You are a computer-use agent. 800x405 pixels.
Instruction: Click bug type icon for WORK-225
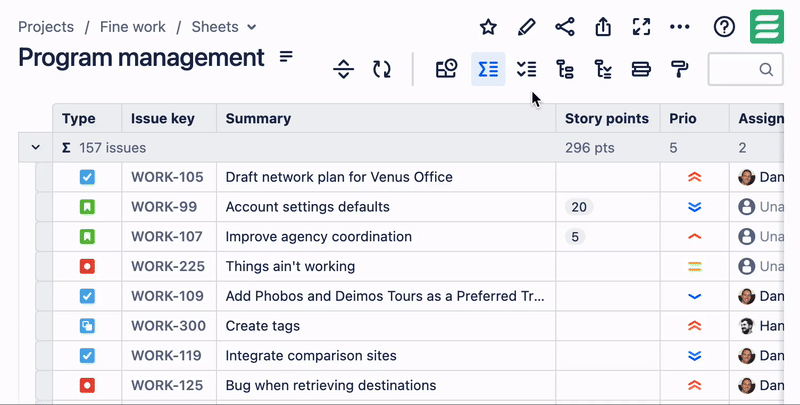click(87, 266)
